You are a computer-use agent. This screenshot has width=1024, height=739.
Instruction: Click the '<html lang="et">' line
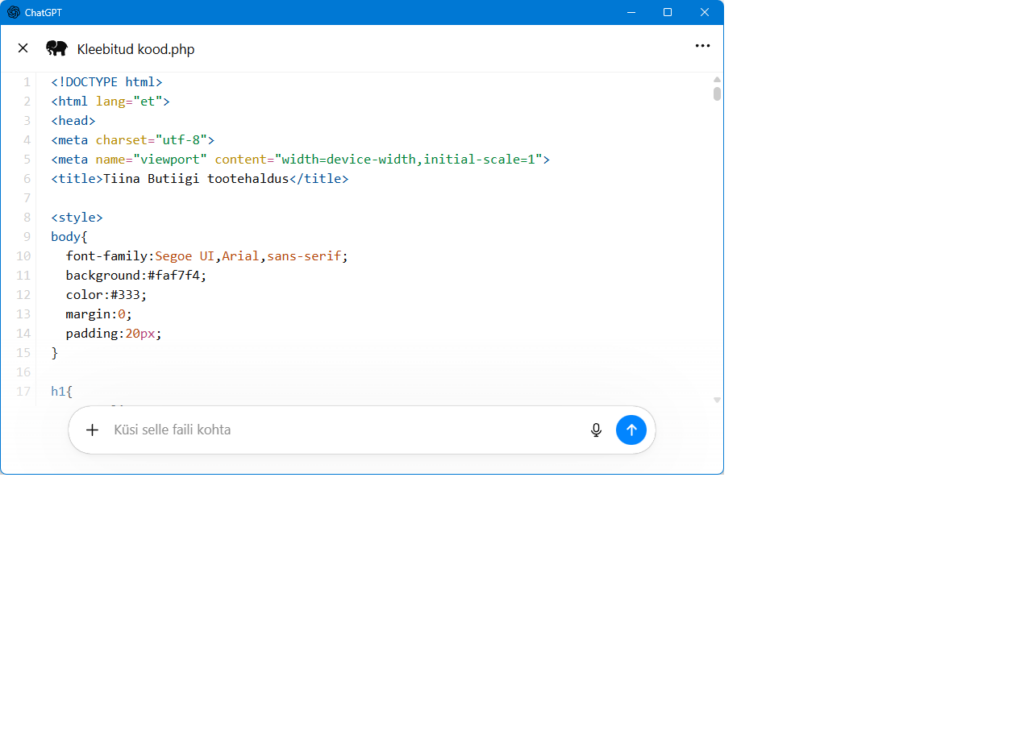[x=110, y=101]
